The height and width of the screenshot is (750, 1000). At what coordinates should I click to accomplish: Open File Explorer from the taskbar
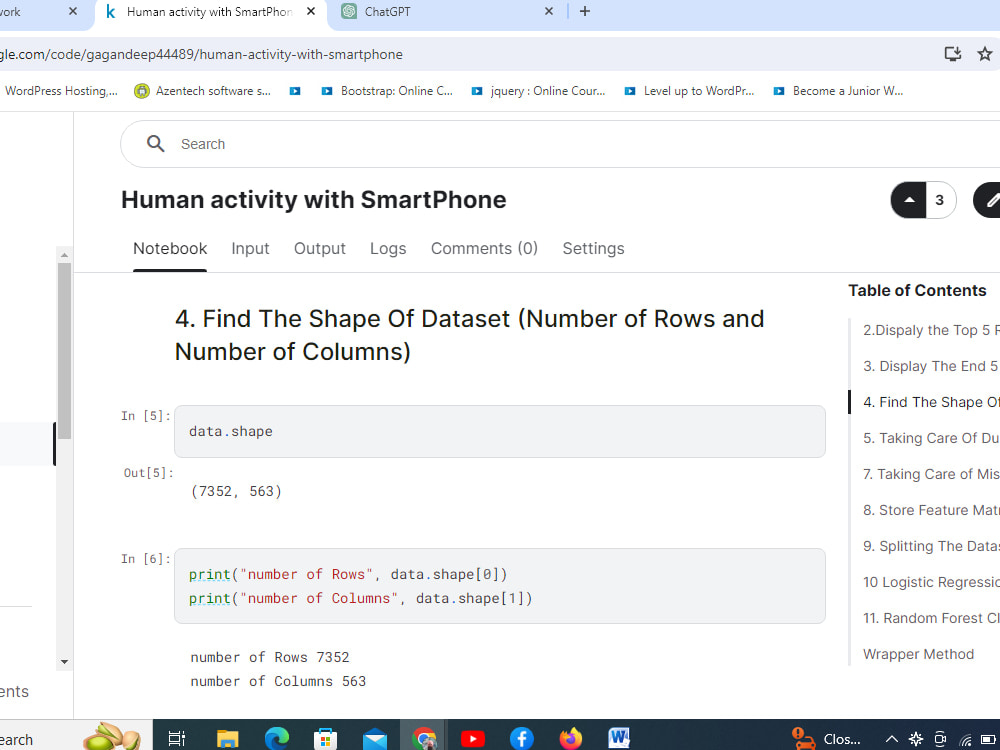click(x=228, y=739)
